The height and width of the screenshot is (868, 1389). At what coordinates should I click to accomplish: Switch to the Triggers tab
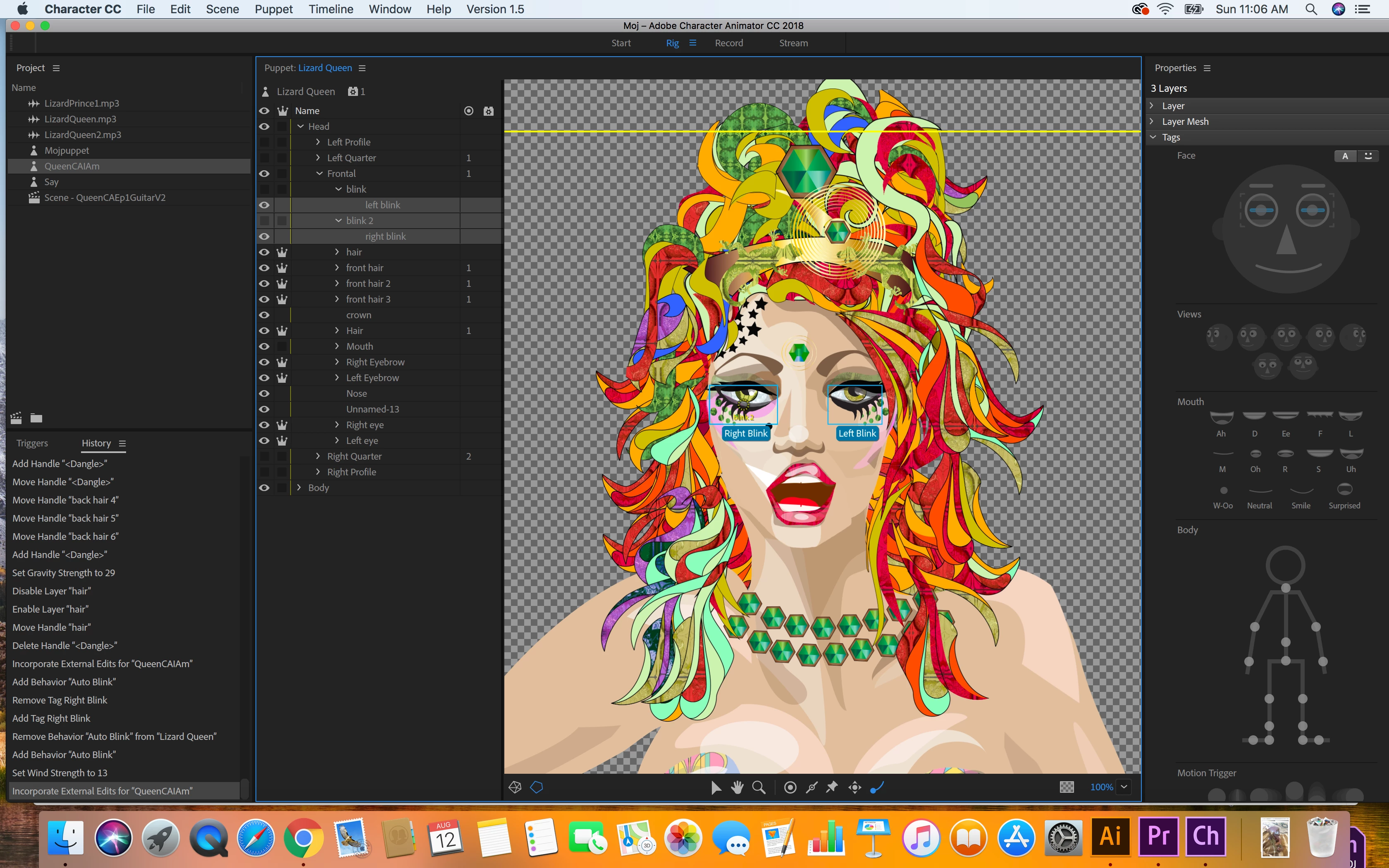(x=32, y=443)
